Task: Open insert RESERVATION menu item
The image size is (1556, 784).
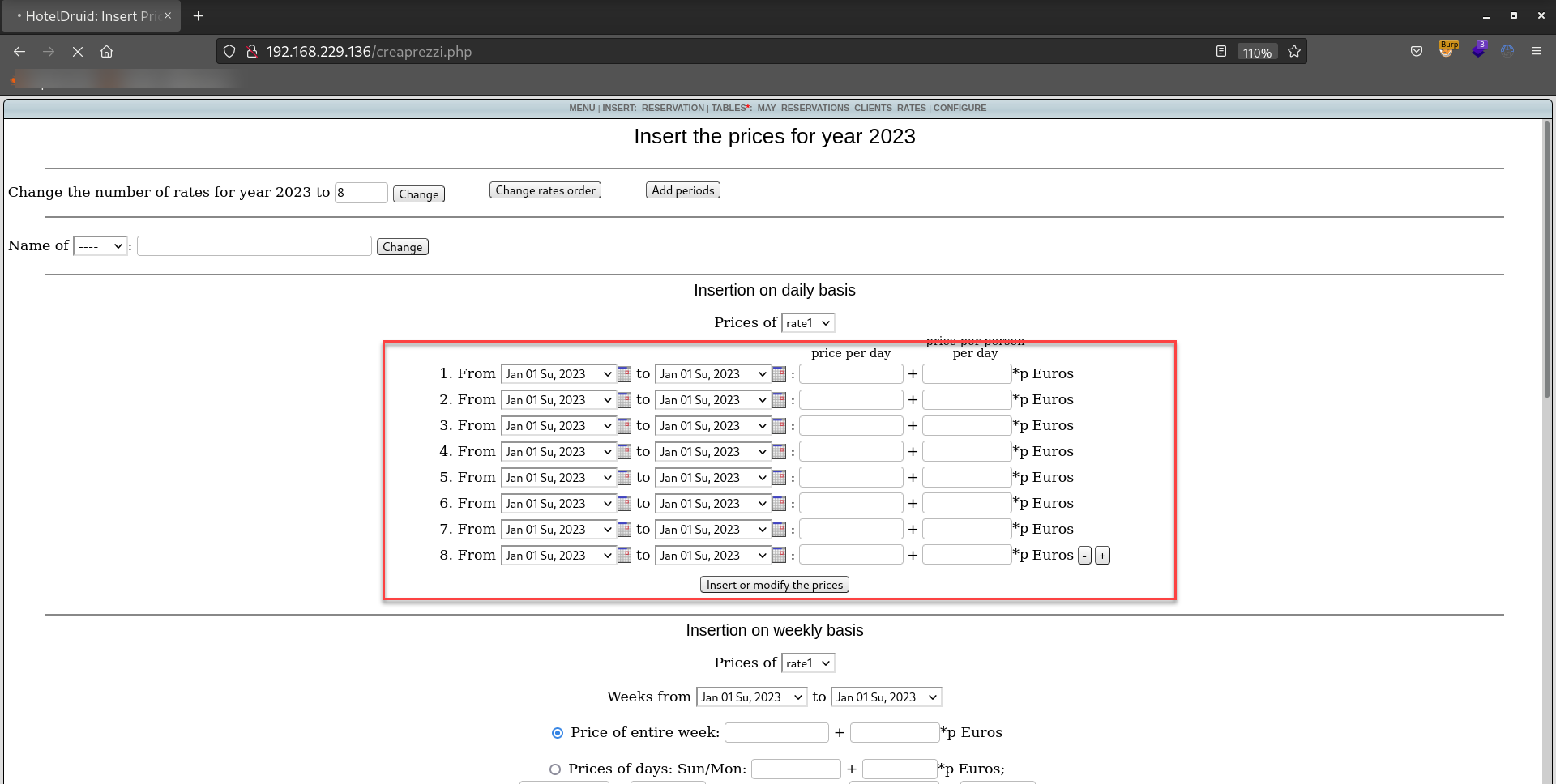Action: coord(673,108)
